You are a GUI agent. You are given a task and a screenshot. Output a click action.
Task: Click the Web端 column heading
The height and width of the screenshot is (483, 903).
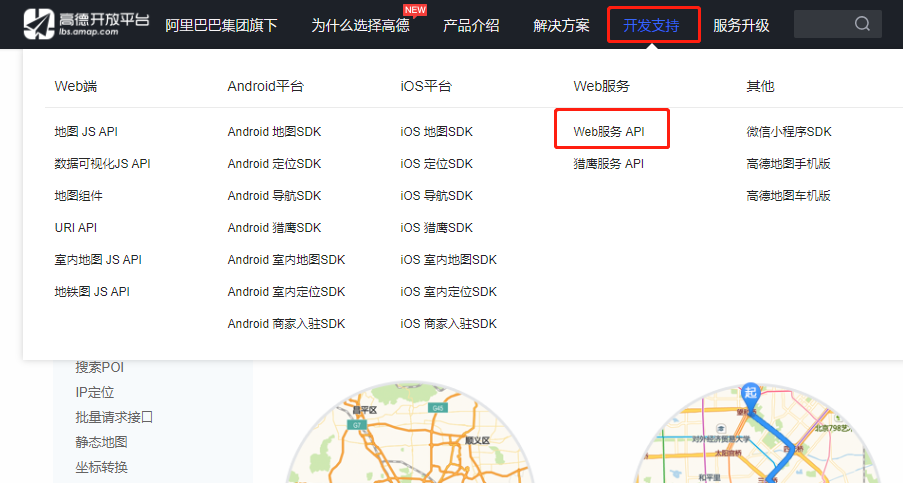click(x=75, y=86)
